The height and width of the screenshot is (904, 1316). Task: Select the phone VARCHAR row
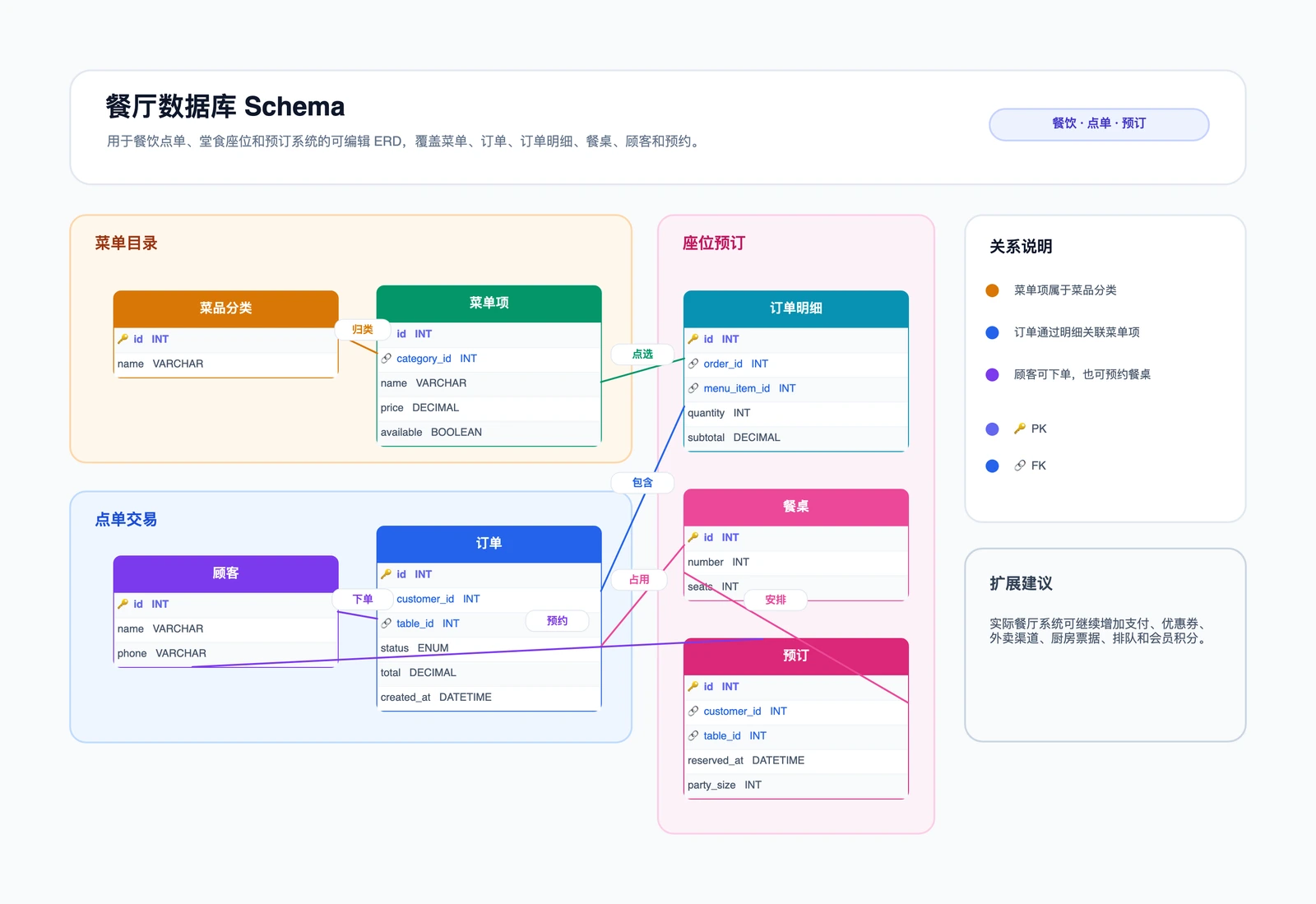[x=225, y=653]
